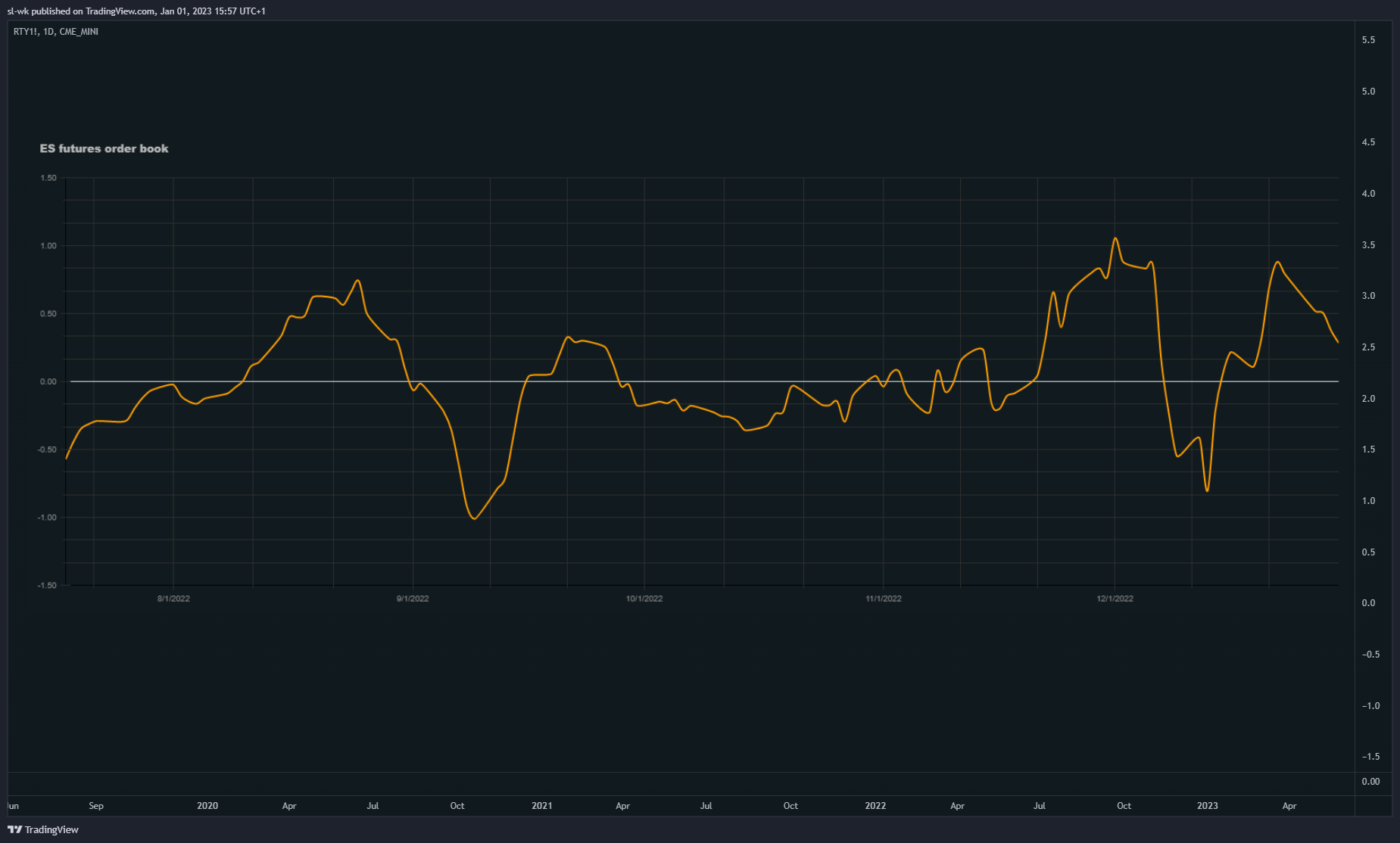Click the 4.5 price scale value

(x=1368, y=142)
